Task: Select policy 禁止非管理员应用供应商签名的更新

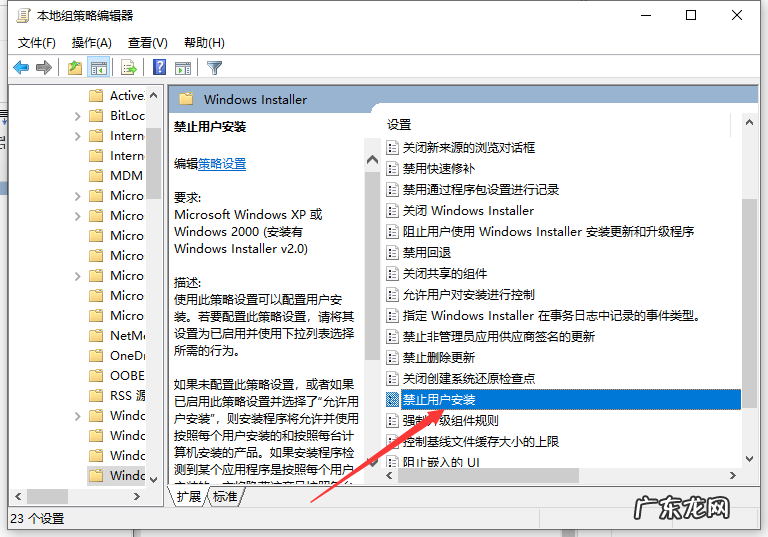Action: click(499, 337)
